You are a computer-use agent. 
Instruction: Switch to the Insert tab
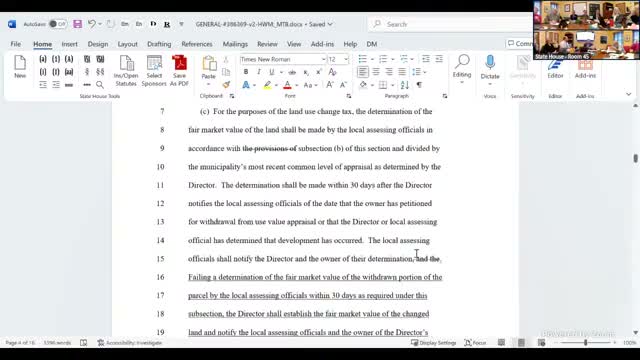[x=69, y=44]
